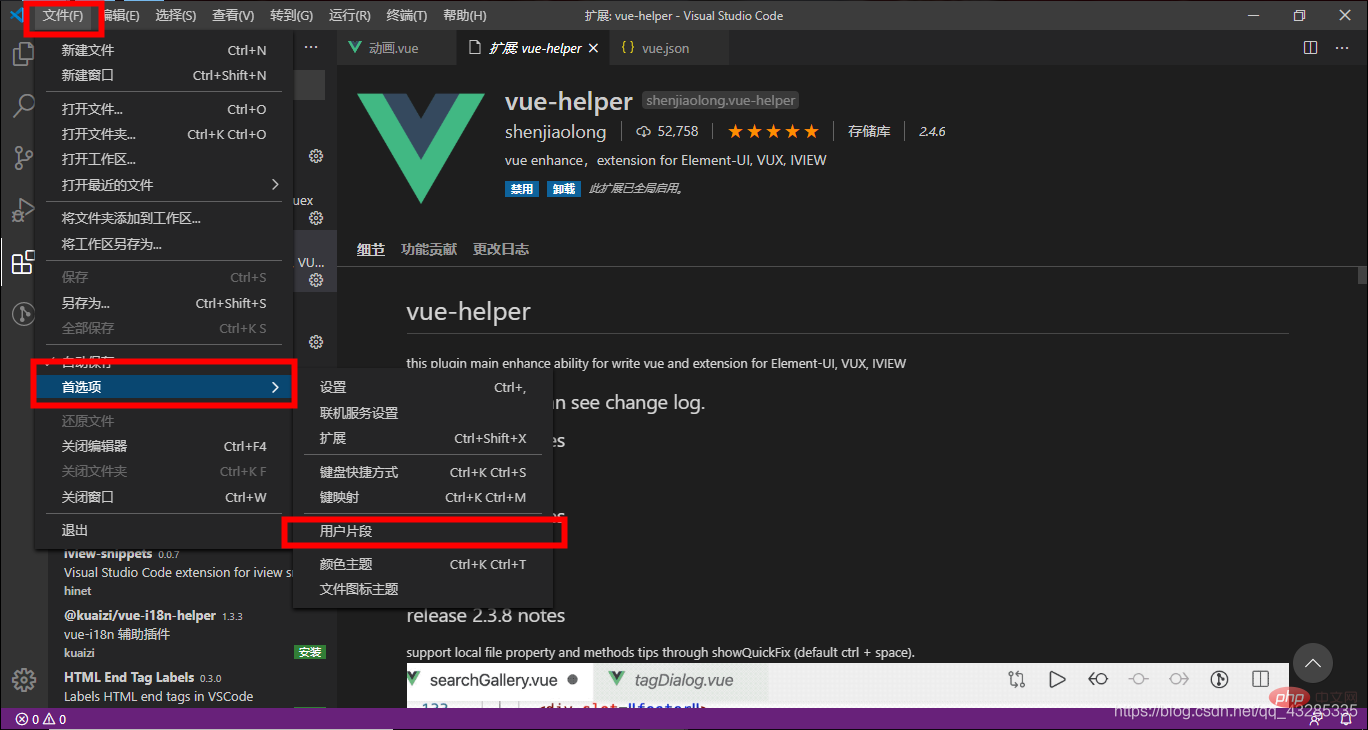Viewport: 1368px width, 730px height.
Task: Click the five-star rating
Action: 772,131
